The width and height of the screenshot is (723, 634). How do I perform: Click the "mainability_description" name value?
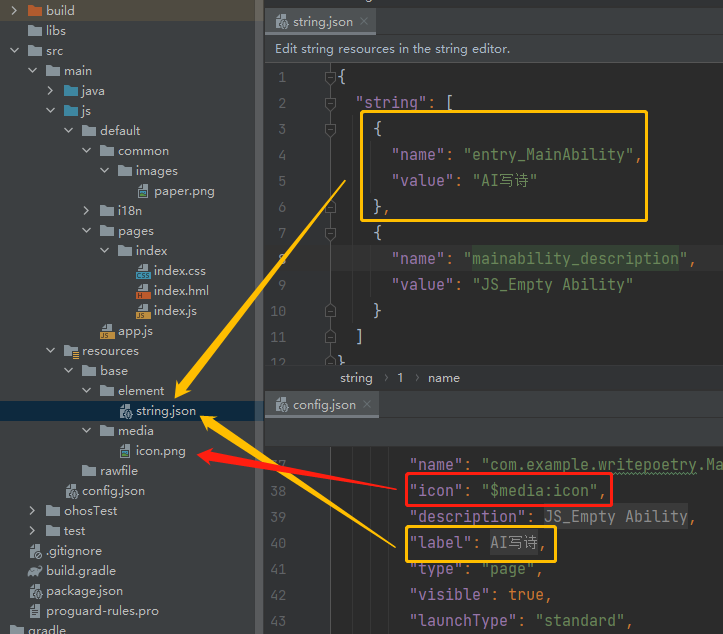575,259
